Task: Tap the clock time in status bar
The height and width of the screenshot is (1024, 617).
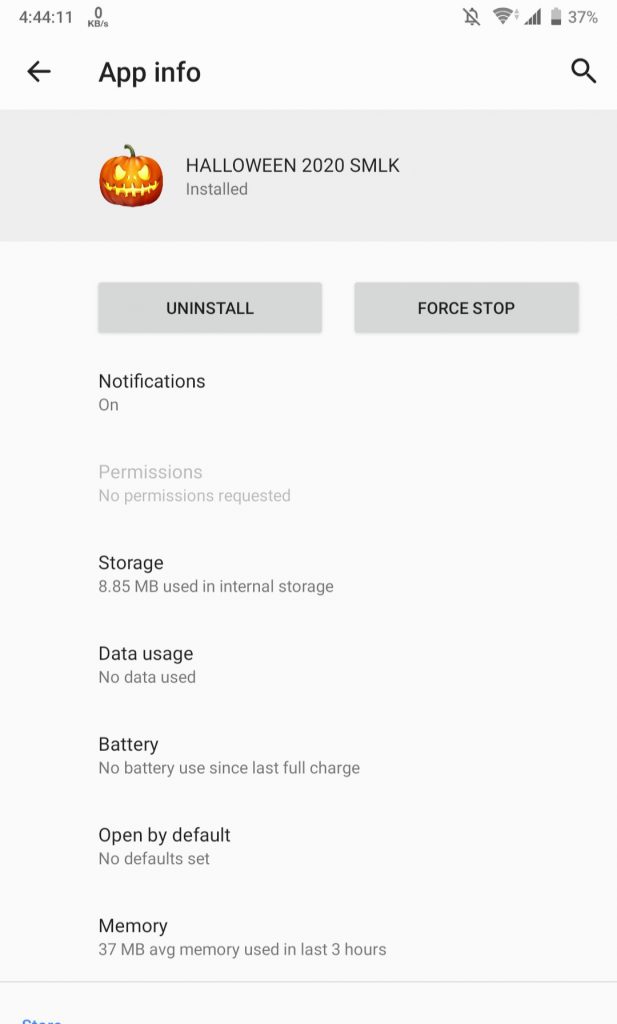Action: 46,17
